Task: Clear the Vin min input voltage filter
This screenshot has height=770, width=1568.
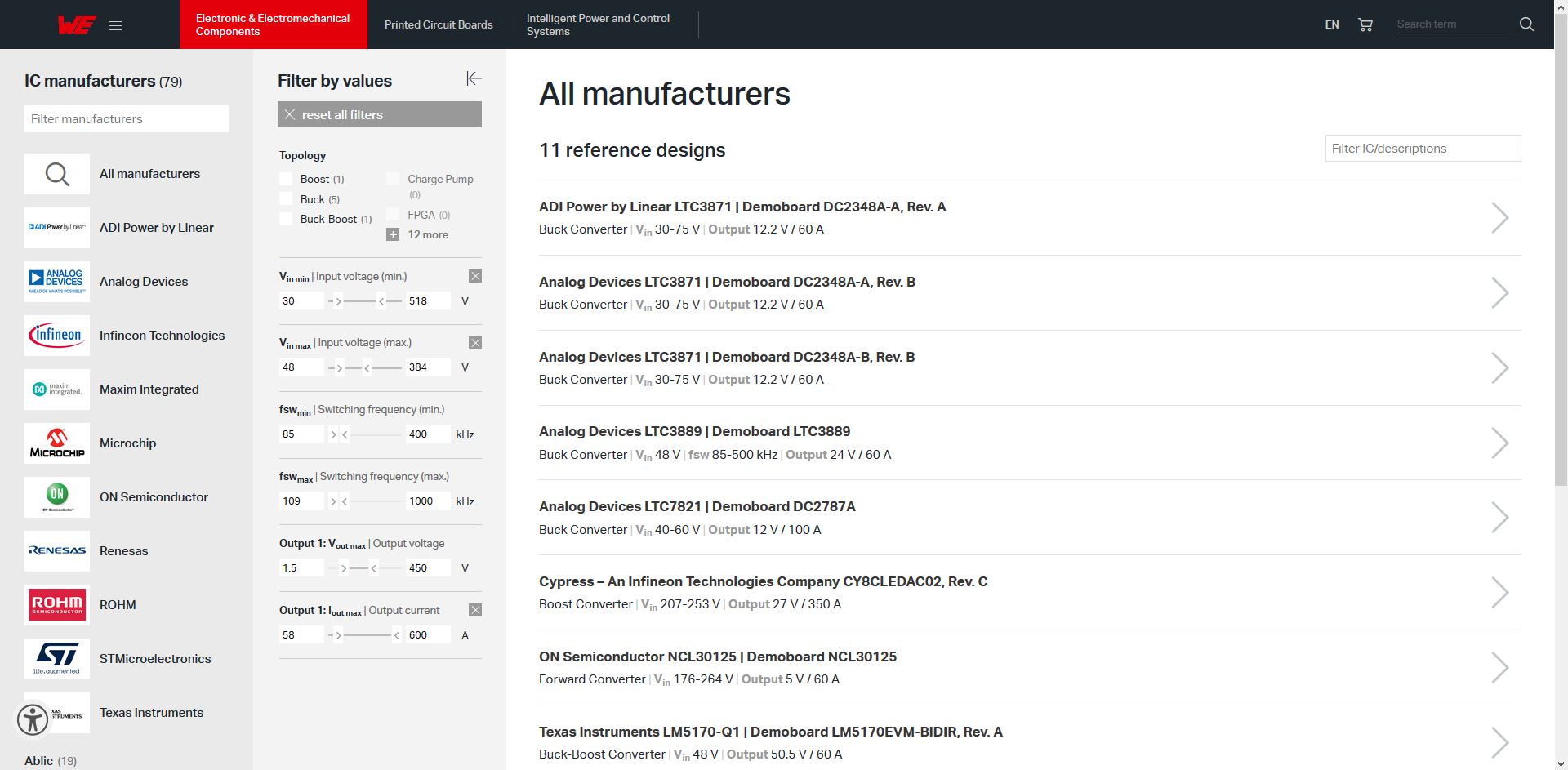Action: pyautogui.click(x=475, y=276)
